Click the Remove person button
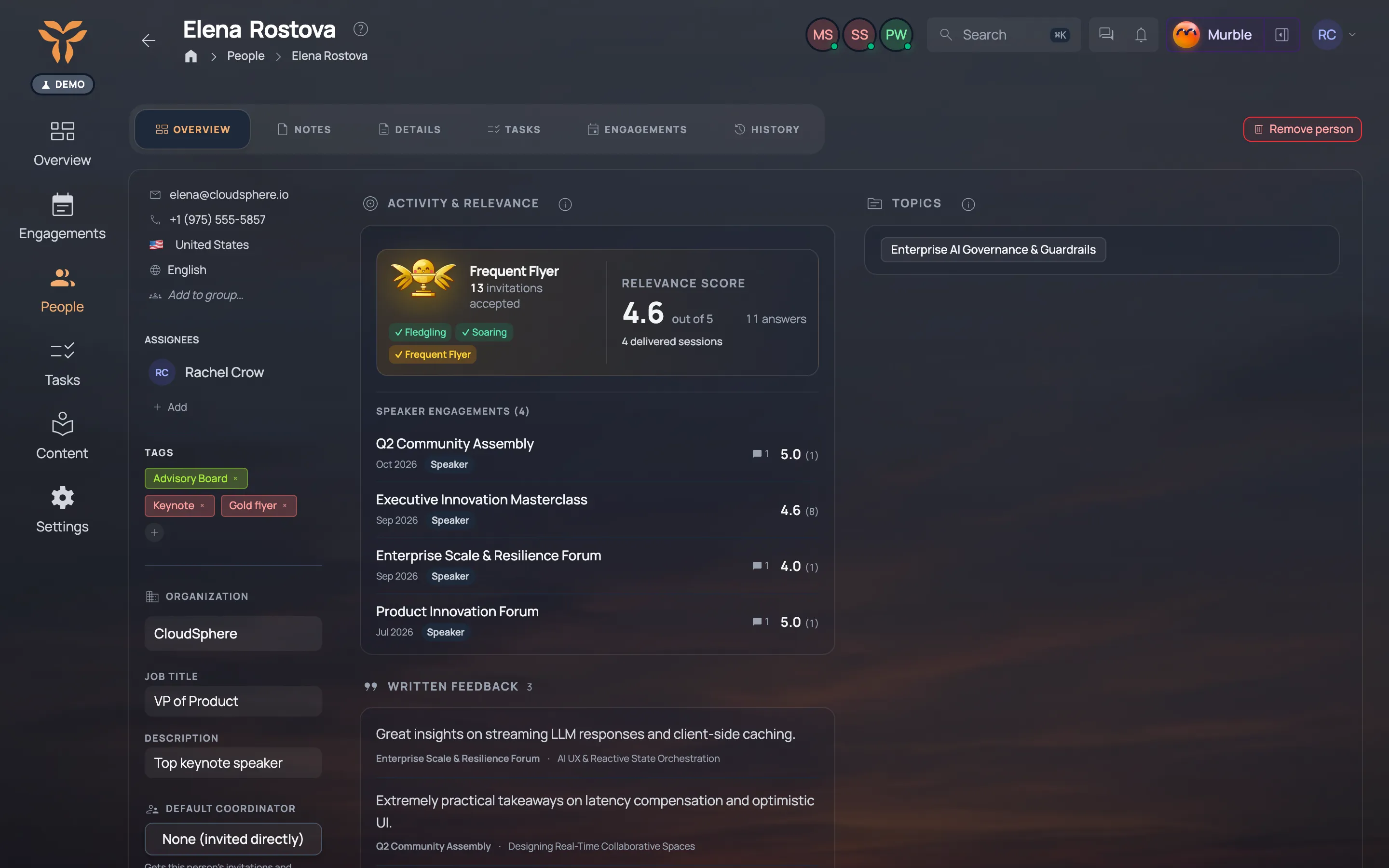 pyautogui.click(x=1302, y=129)
